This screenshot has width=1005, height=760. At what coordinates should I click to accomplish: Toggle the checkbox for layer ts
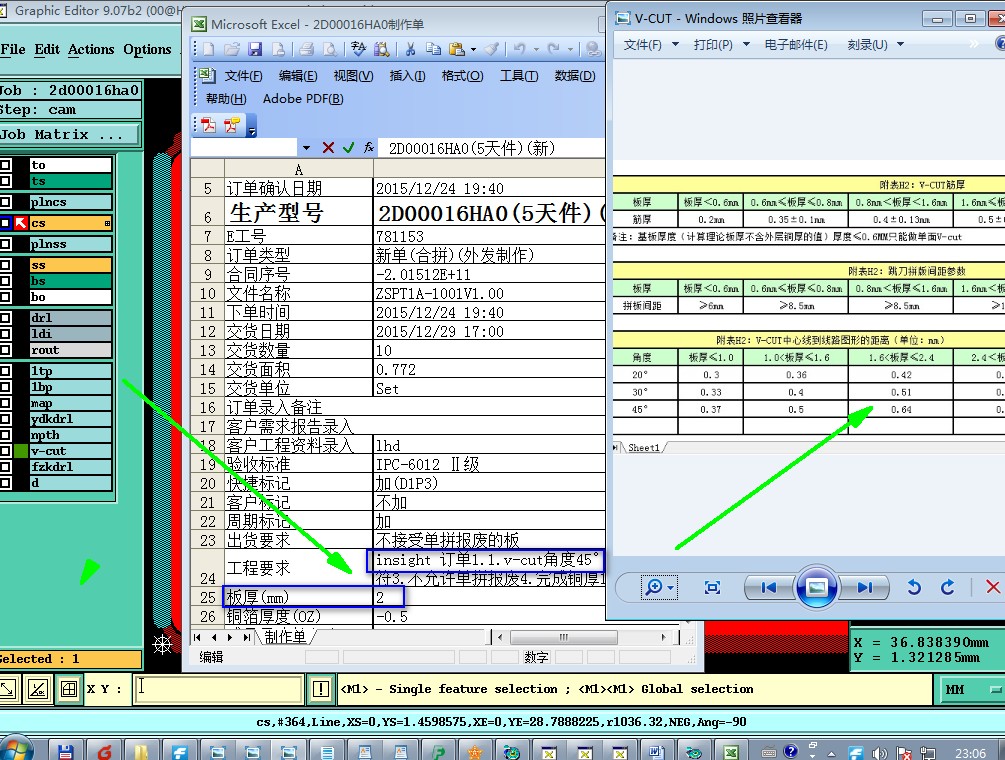pyautogui.click(x=5, y=181)
